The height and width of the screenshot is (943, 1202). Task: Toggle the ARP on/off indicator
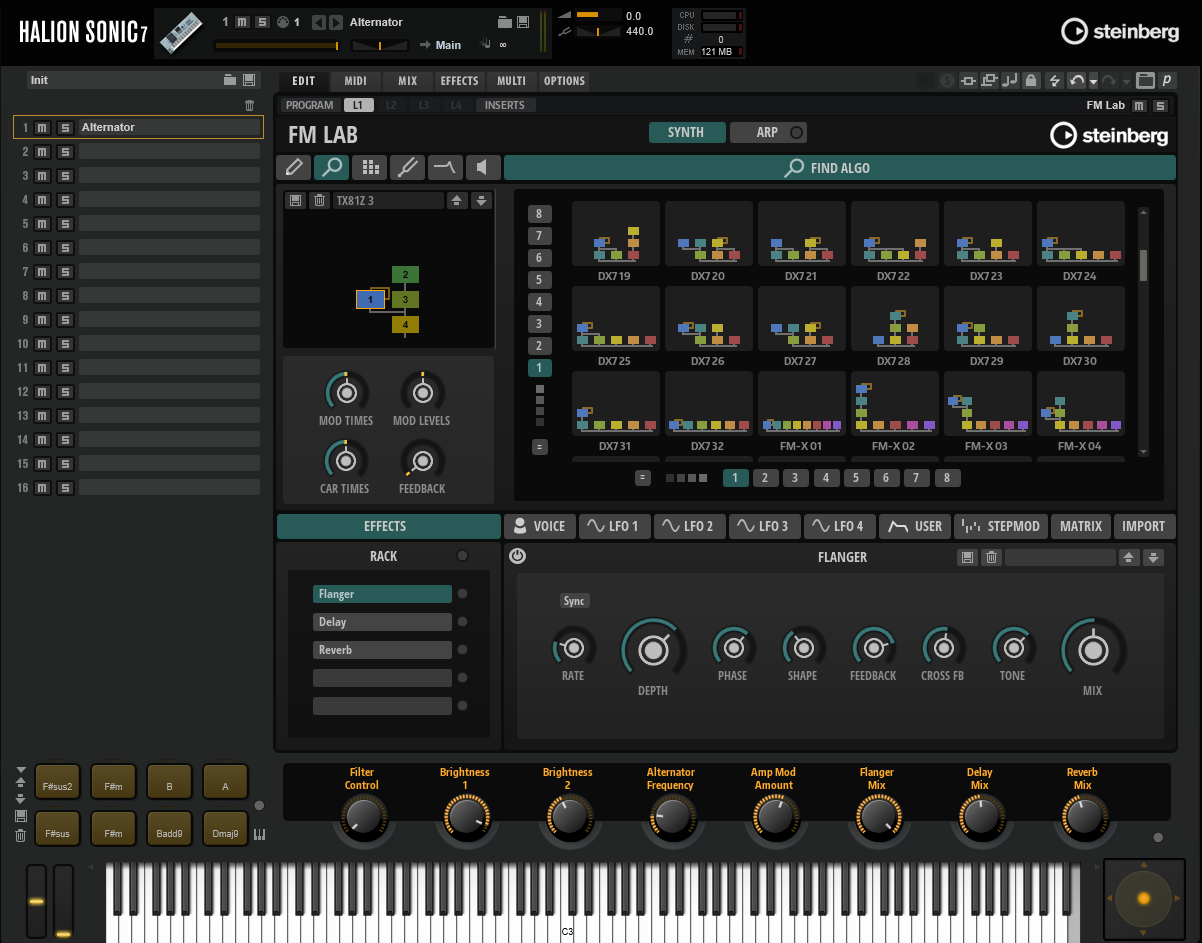[x=796, y=132]
